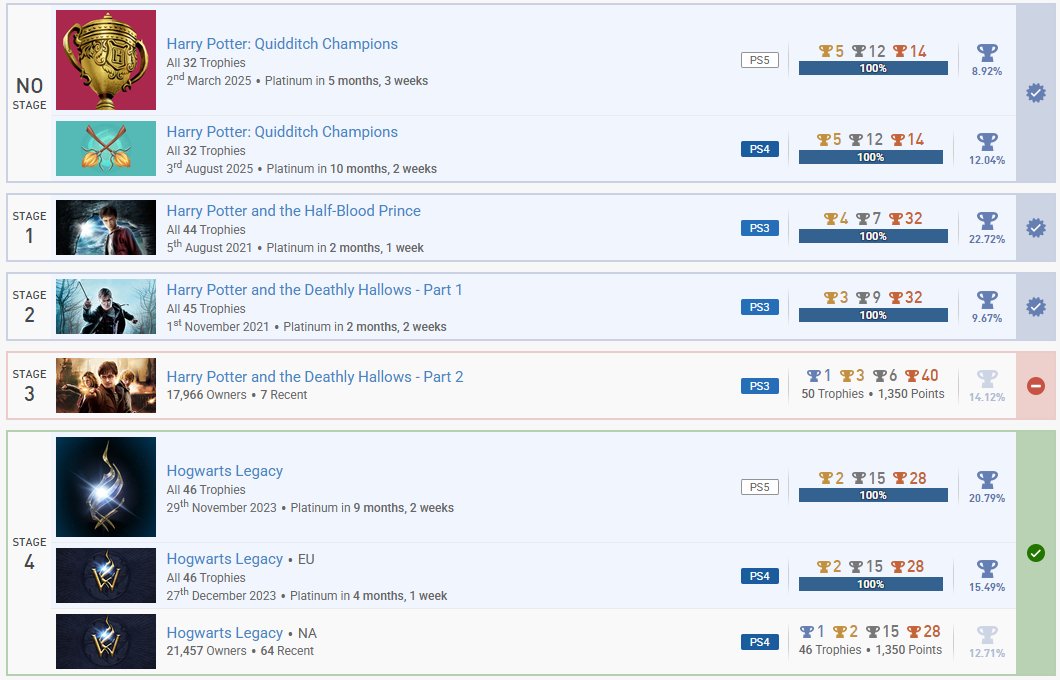
Task: Click red minus status icon for Stage 3
Action: [1036, 386]
